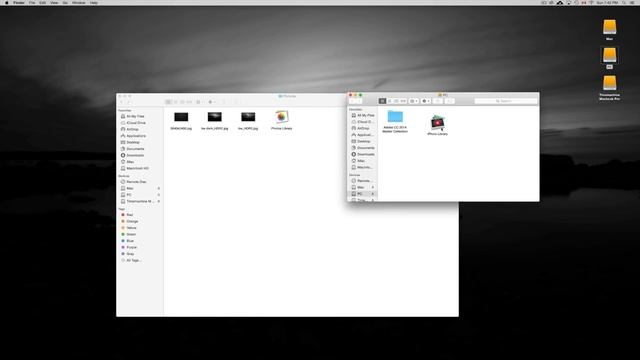
Task: Select Blue tag in Pictures window sidebar
Action: [127, 241]
